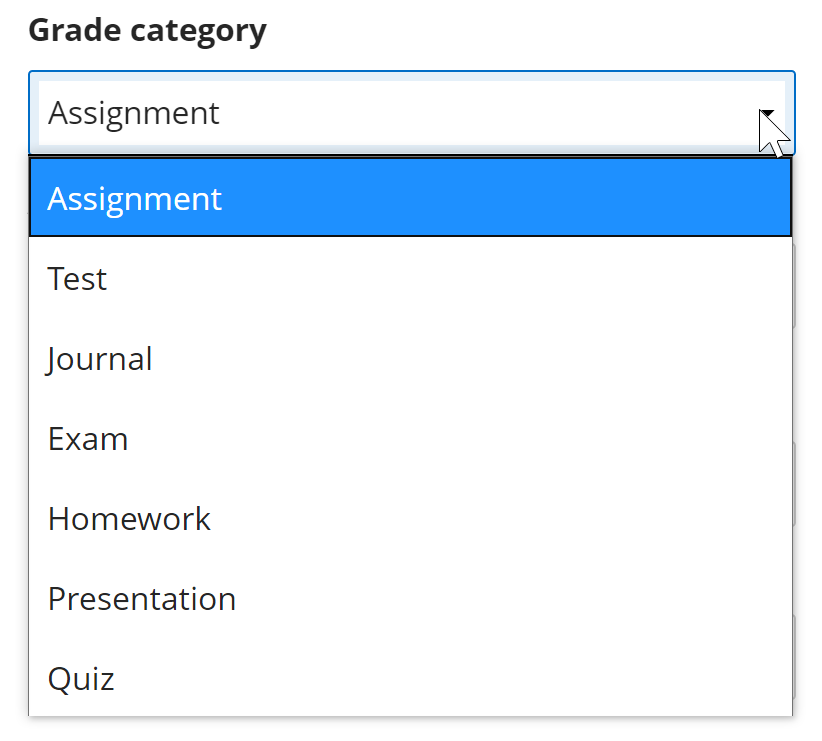The height and width of the screenshot is (741, 822).
Task: Click the selected Assignment text in the closed box
Action: (134, 113)
